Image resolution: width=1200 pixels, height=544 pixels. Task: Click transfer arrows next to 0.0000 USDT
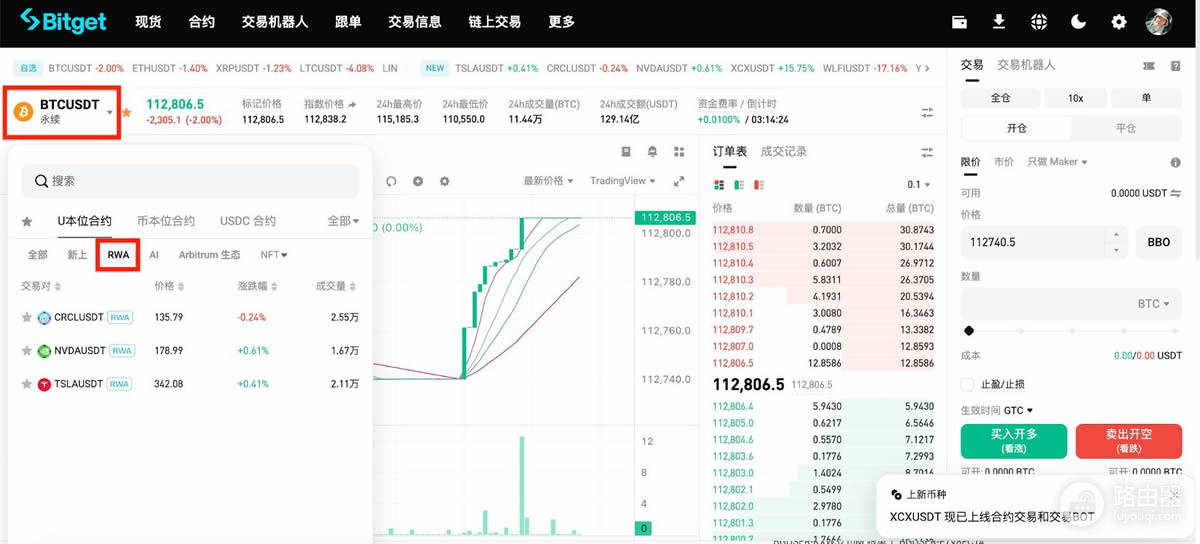tap(1176, 193)
